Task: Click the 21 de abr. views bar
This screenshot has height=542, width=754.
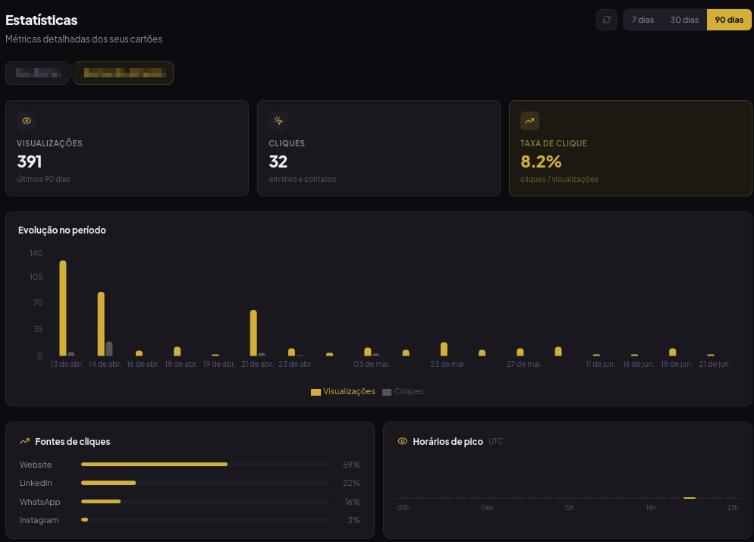Action: 253,333
